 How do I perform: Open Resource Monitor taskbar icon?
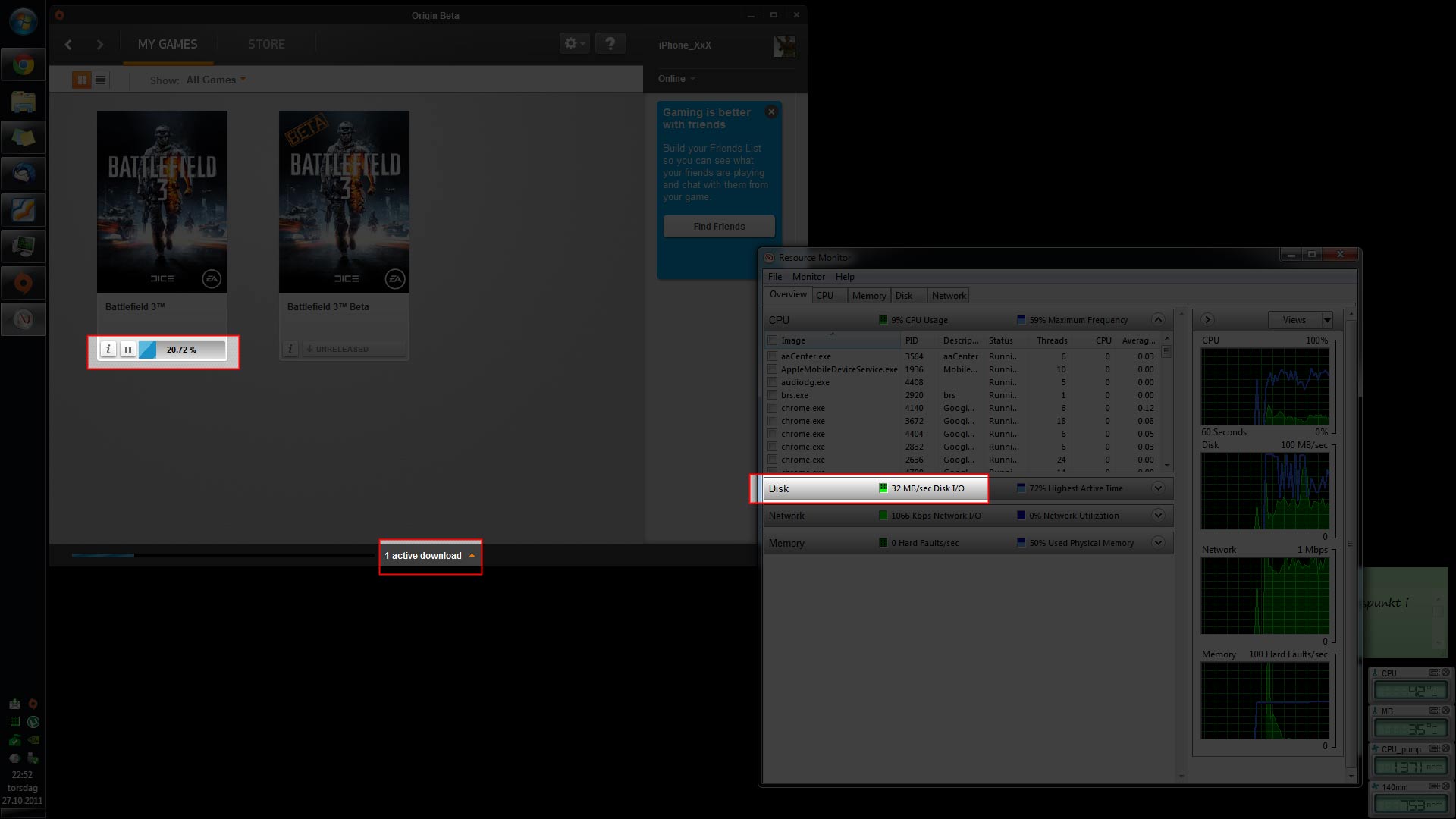[x=23, y=320]
